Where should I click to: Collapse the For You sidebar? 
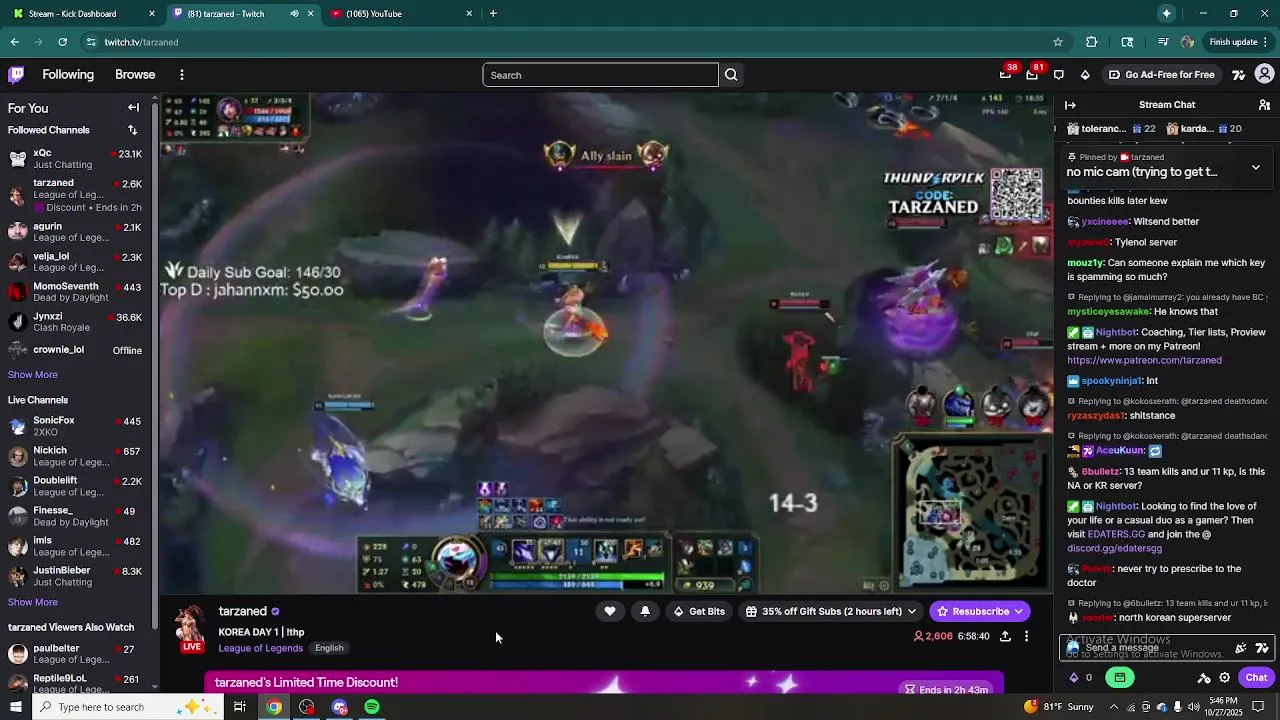tap(133, 108)
